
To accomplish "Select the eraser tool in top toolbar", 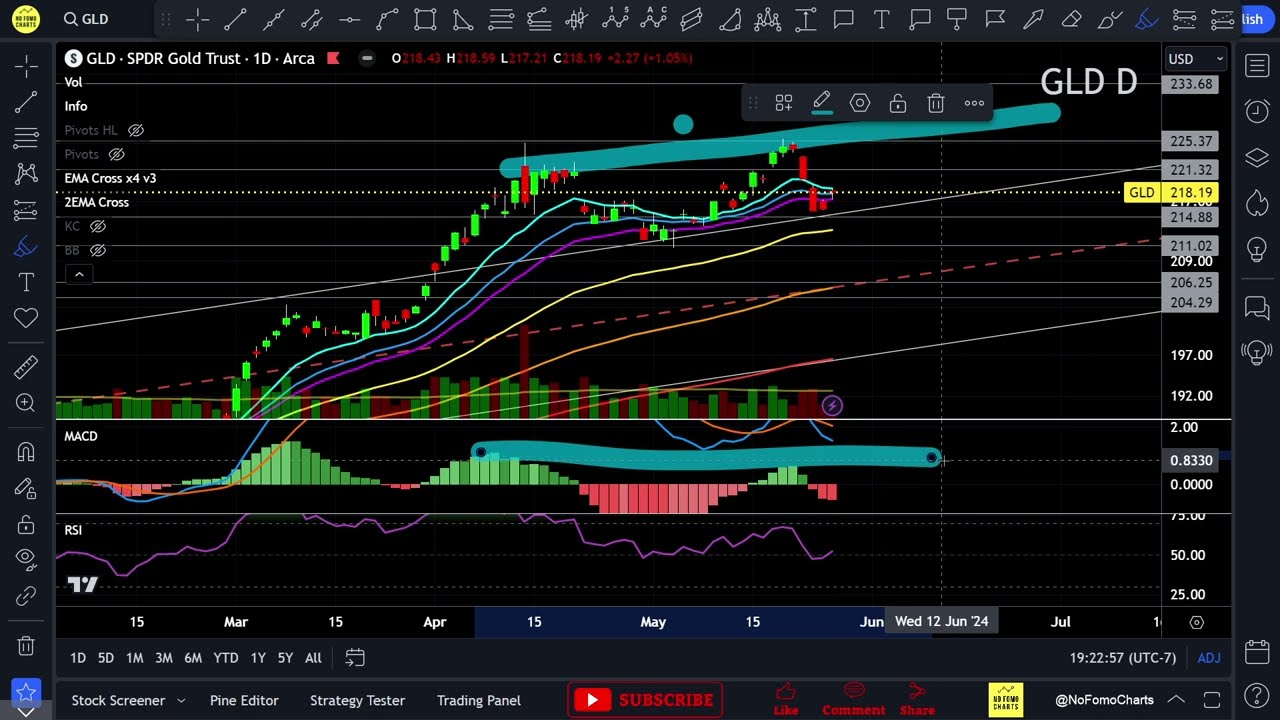I will pos(1071,19).
